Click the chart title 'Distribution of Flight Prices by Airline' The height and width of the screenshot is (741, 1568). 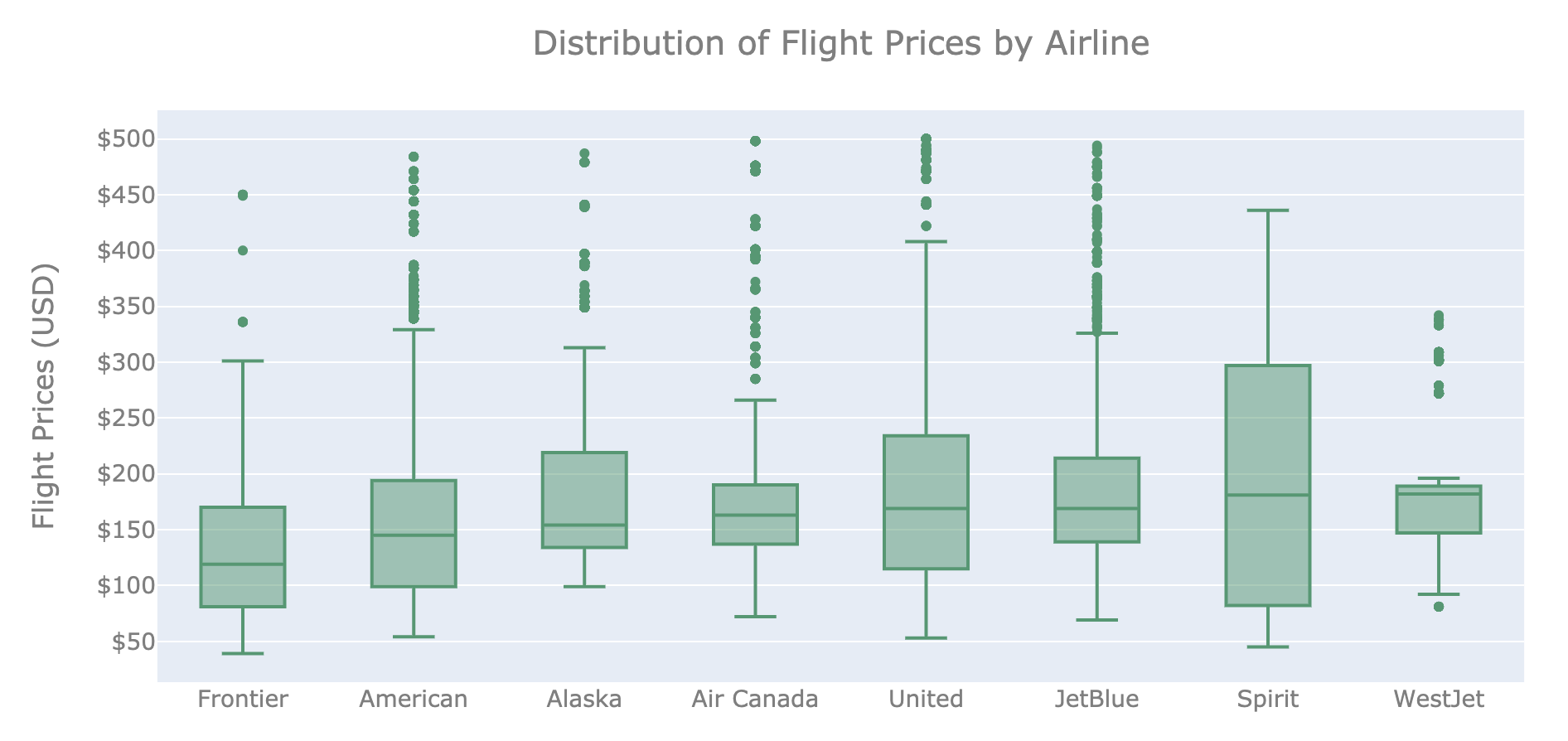click(840, 44)
